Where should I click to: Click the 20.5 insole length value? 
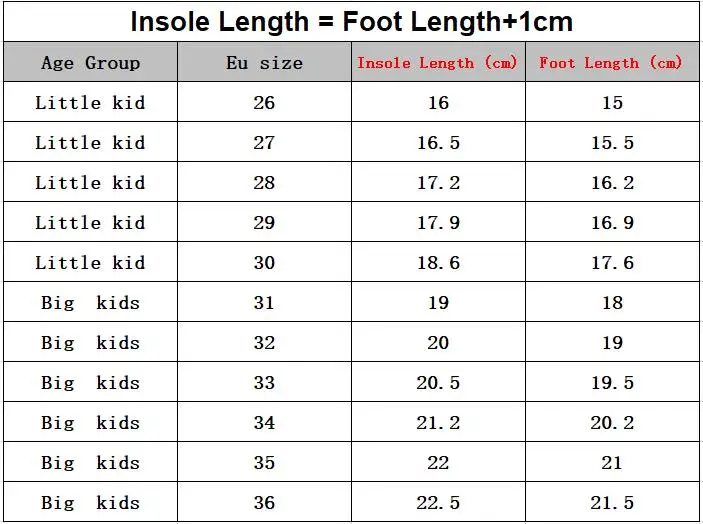438,383
